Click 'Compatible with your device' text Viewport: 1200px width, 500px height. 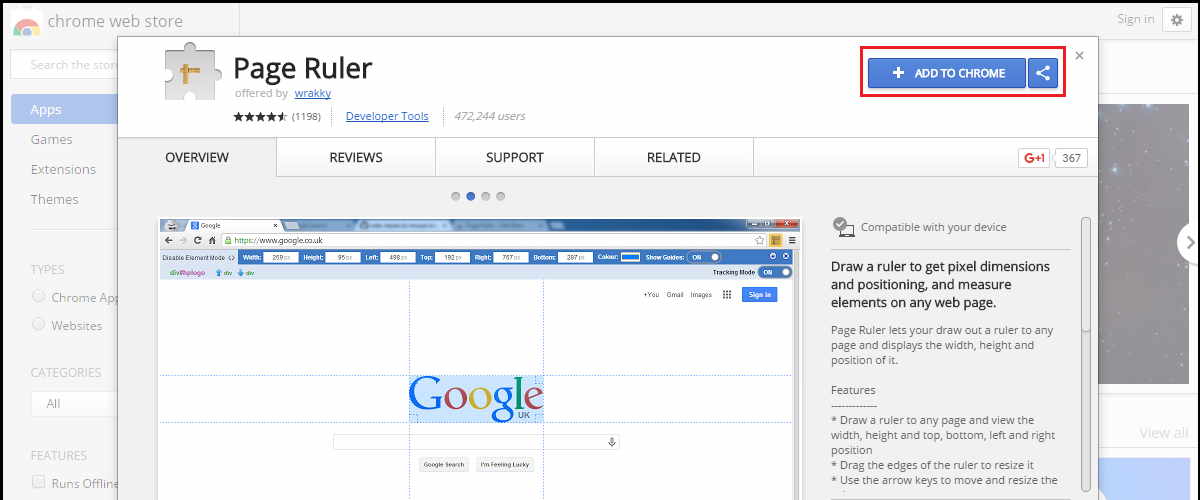click(933, 227)
